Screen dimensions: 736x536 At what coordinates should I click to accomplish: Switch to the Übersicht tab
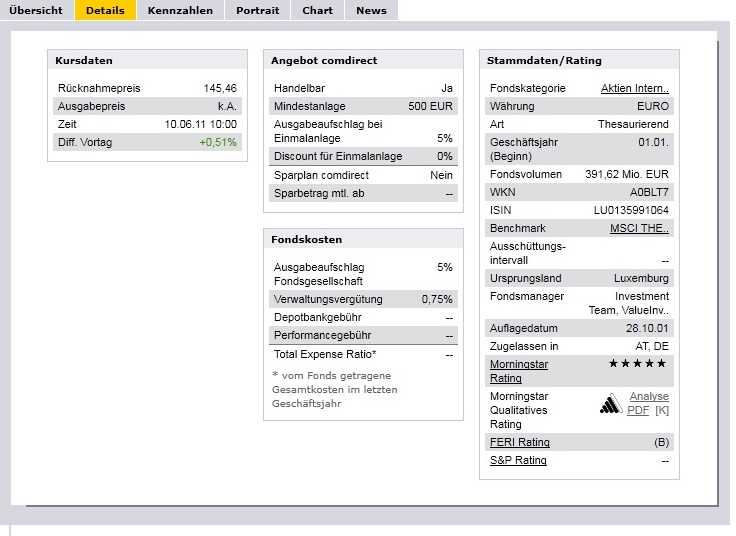[36, 10]
